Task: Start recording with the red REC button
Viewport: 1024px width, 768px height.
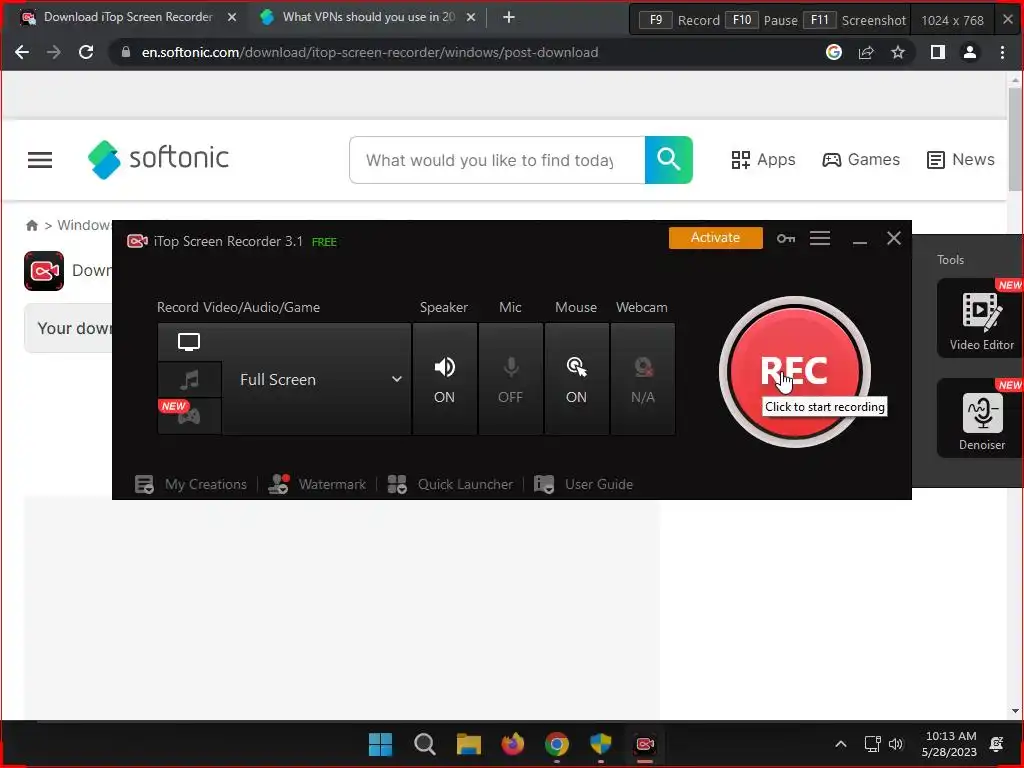Action: 795,372
